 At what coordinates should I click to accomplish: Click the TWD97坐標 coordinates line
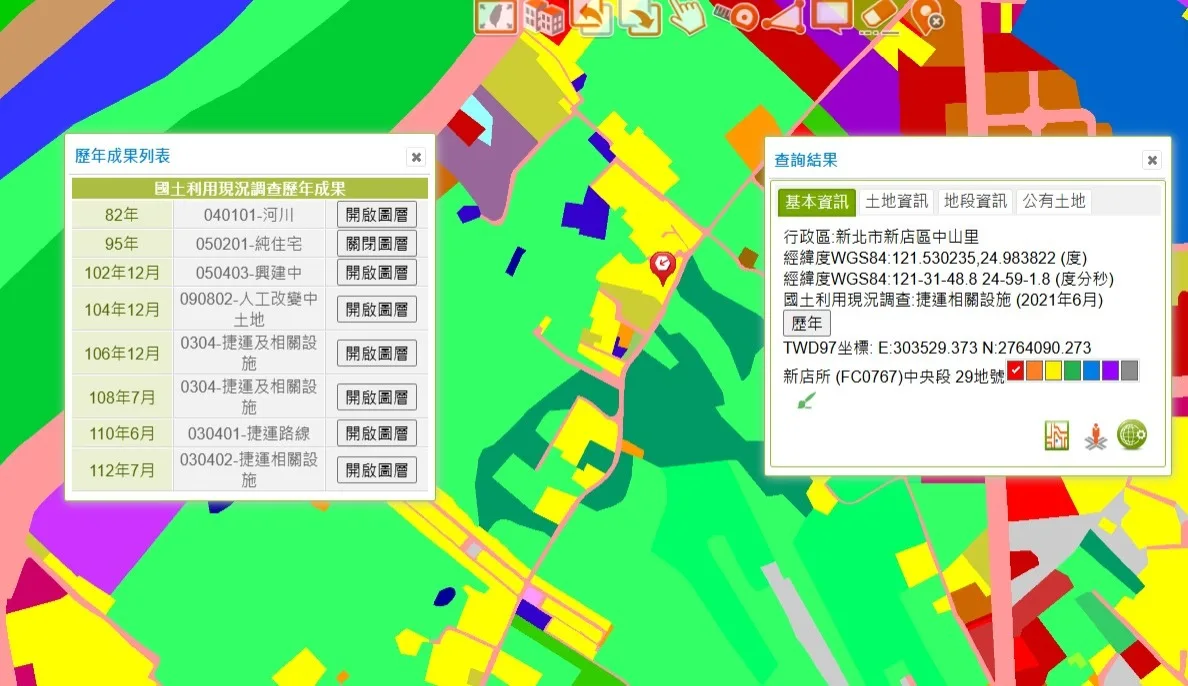click(x=937, y=348)
